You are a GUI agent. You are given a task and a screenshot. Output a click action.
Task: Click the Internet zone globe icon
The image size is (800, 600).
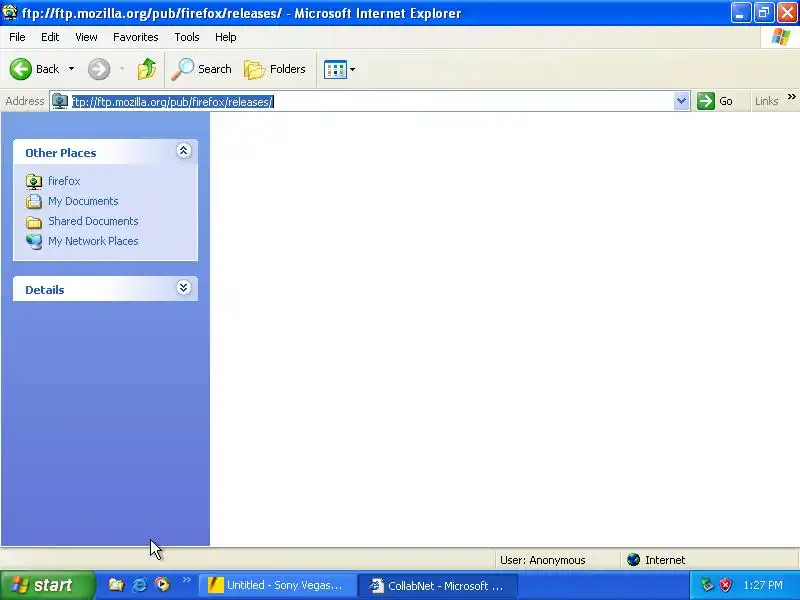pos(634,560)
